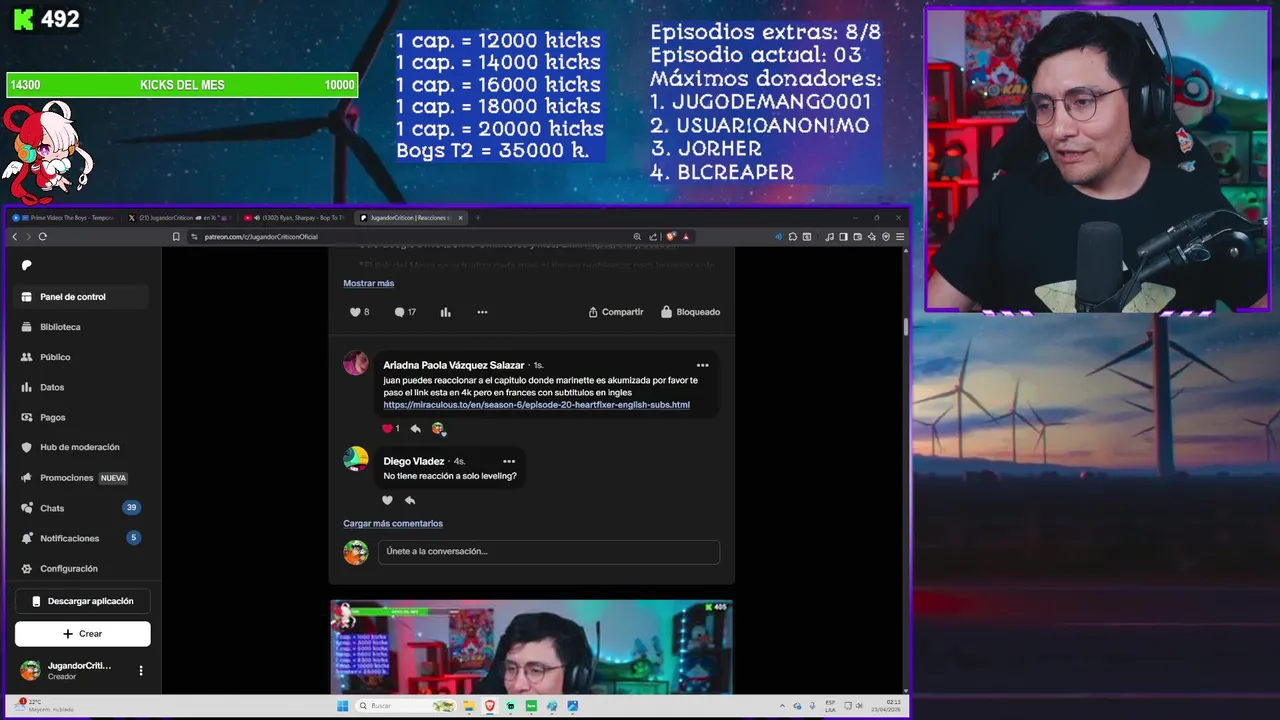Click Únete a la conversación field
Viewport: 1280px width, 720px height.
(x=548, y=551)
